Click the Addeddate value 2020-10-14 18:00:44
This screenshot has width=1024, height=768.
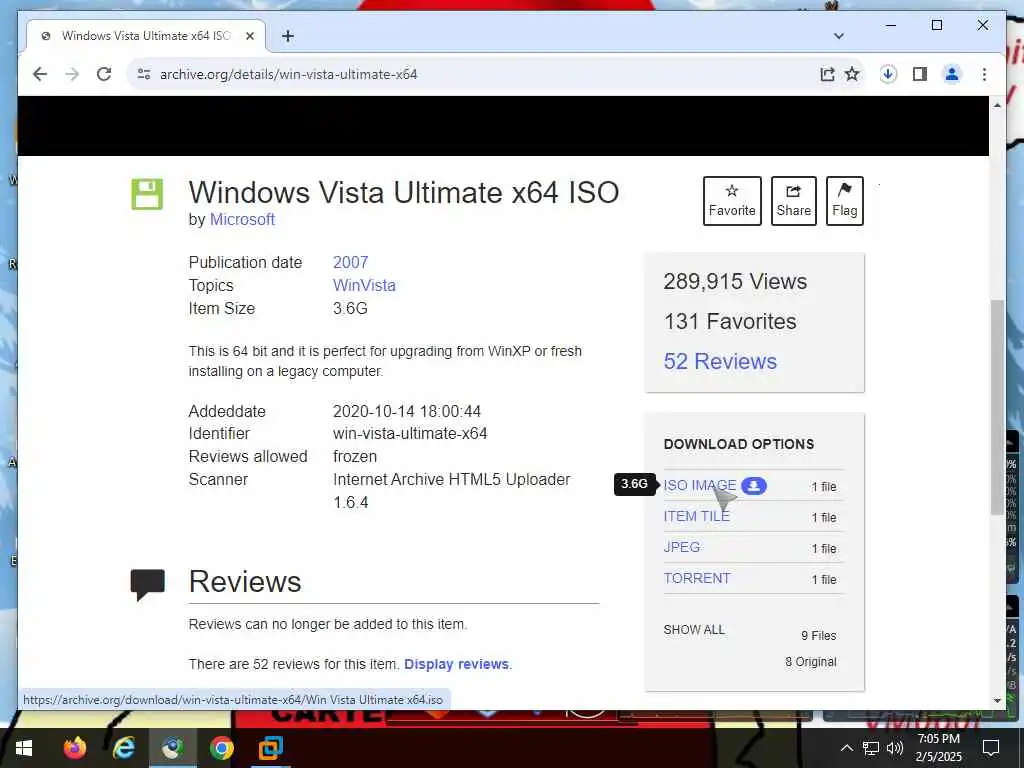(407, 411)
